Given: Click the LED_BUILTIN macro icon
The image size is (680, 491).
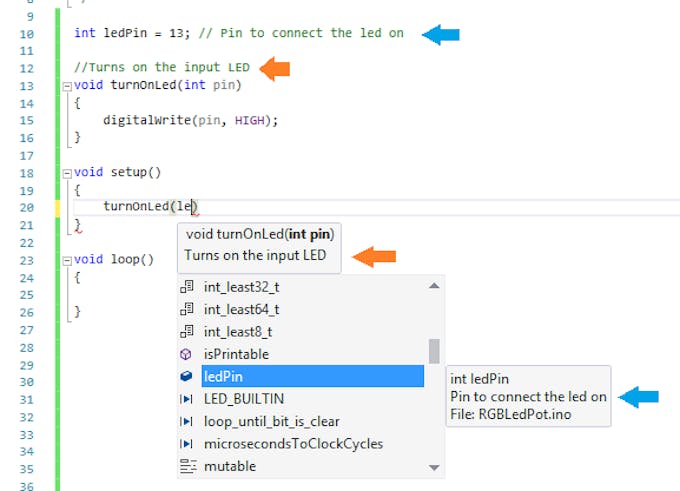Looking at the screenshot, I should pyautogui.click(x=186, y=399).
